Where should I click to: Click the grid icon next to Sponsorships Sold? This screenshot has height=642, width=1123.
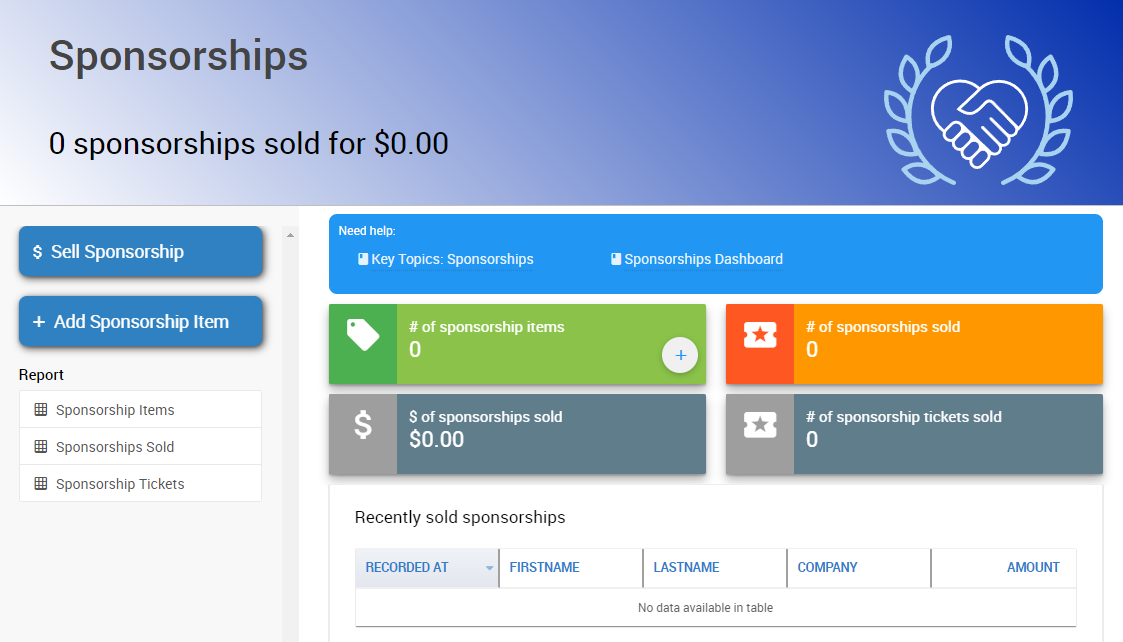[x=41, y=447]
